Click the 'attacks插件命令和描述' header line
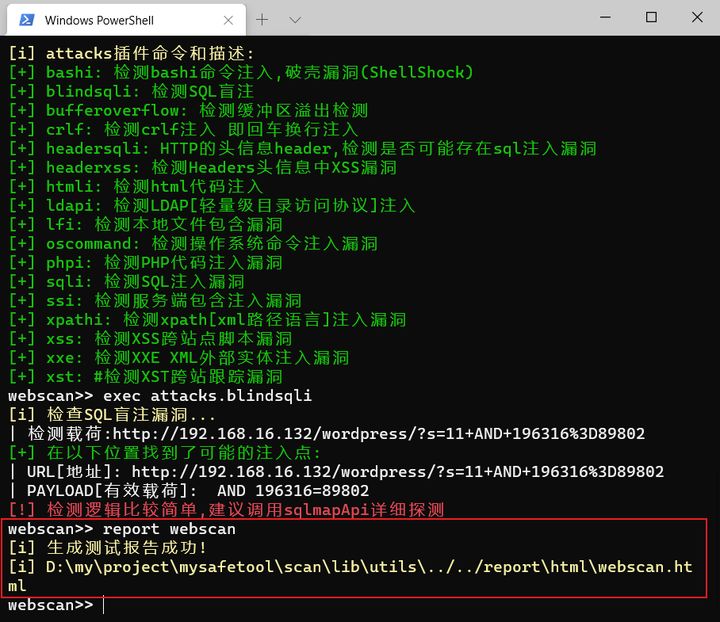 (x=131, y=53)
